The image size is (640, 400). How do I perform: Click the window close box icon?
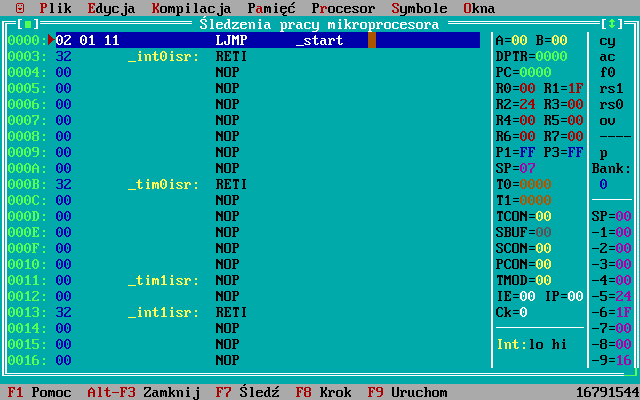click(x=28, y=24)
